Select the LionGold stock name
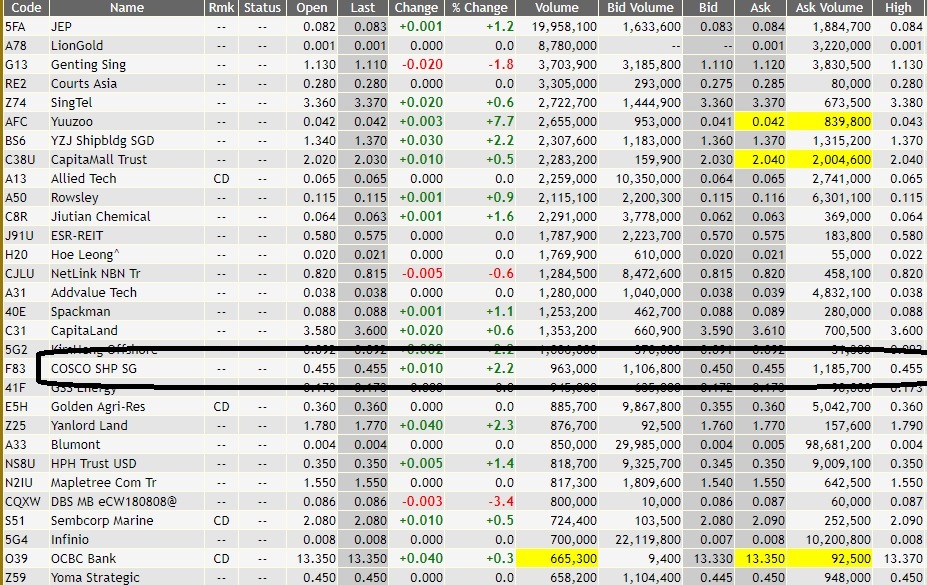This screenshot has width=927, height=585. 77,46
